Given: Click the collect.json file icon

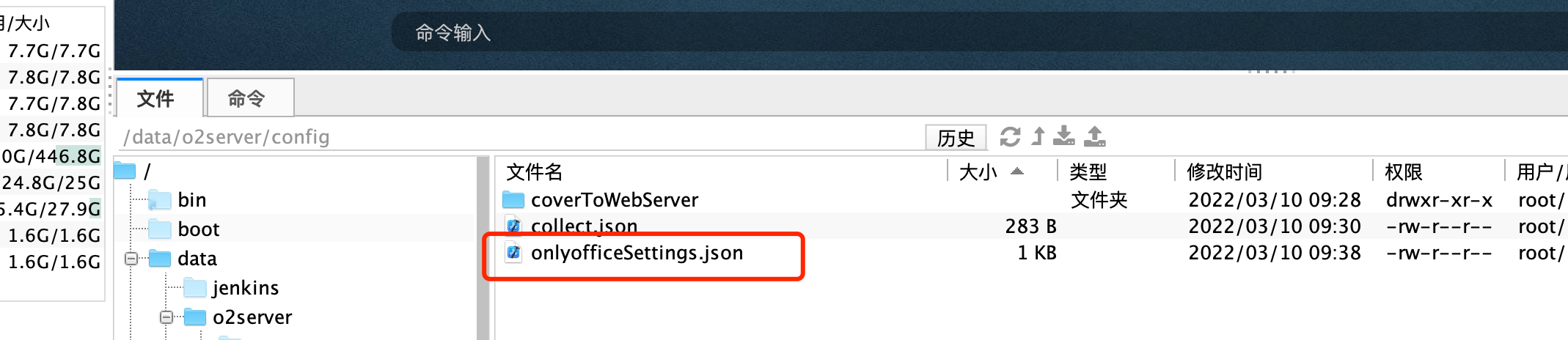Looking at the screenshot, I should point(513,226).
